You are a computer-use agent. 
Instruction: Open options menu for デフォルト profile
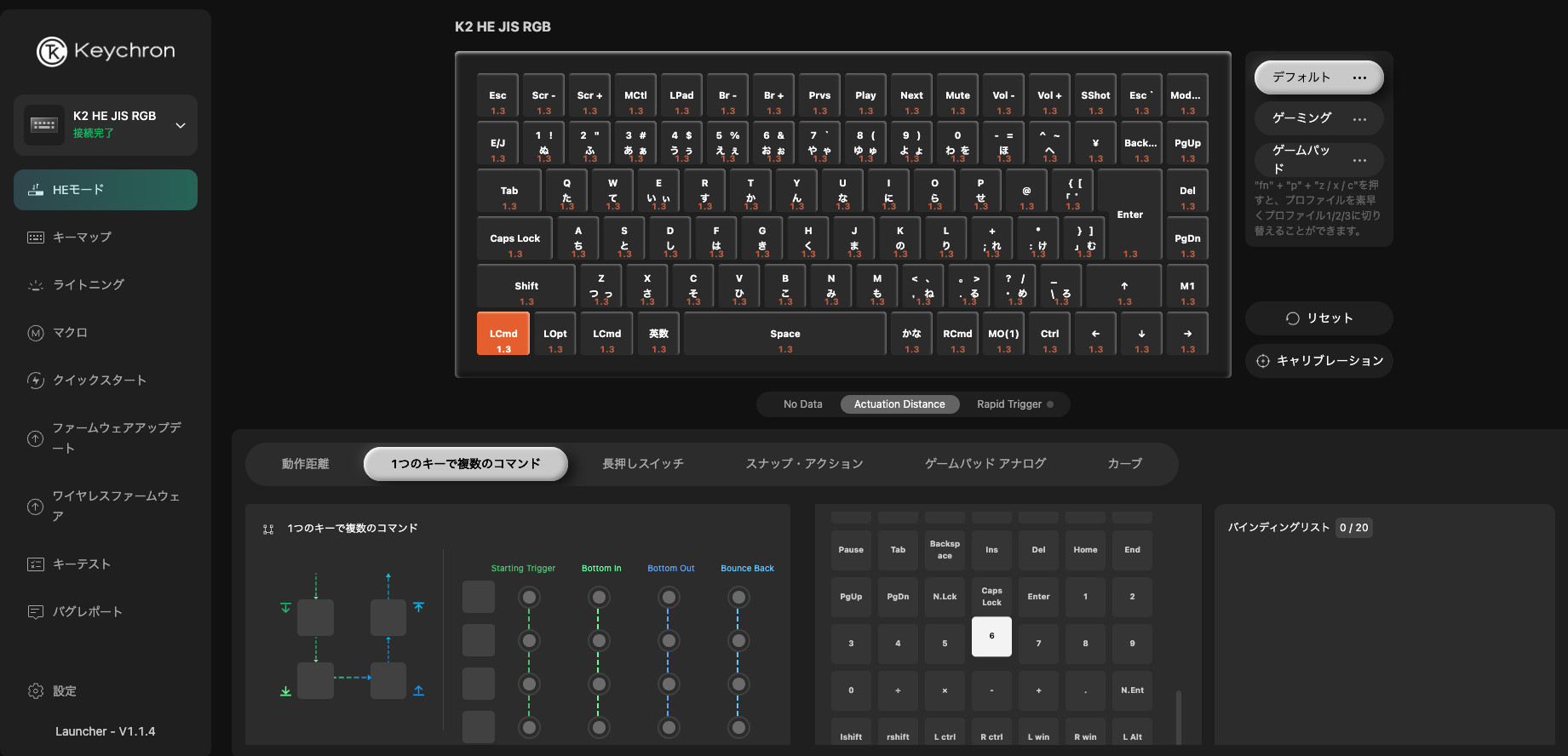point(1359,77)
